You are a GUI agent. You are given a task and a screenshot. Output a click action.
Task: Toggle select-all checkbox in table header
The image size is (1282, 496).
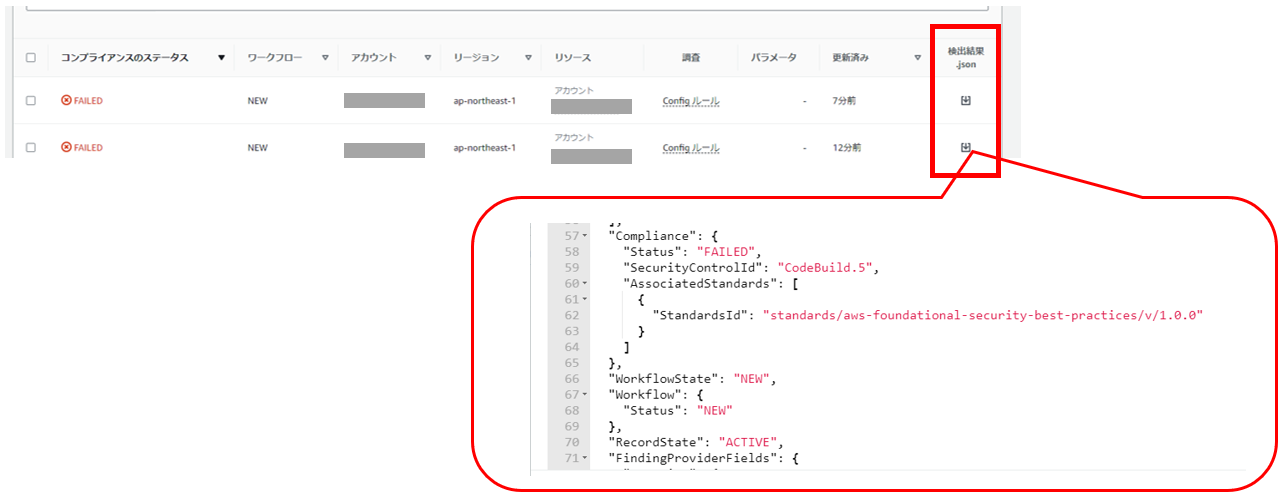point(31,58)
